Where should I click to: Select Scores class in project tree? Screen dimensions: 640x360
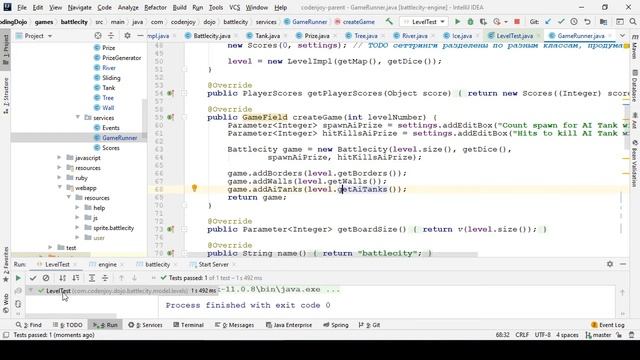[111, 148]
